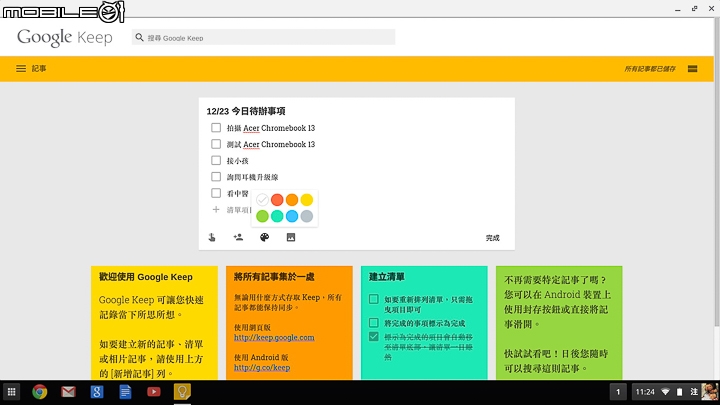This screenshot has width=720, height=405.
Task: Toggle the color palette icon
Action: click(264, 237)
